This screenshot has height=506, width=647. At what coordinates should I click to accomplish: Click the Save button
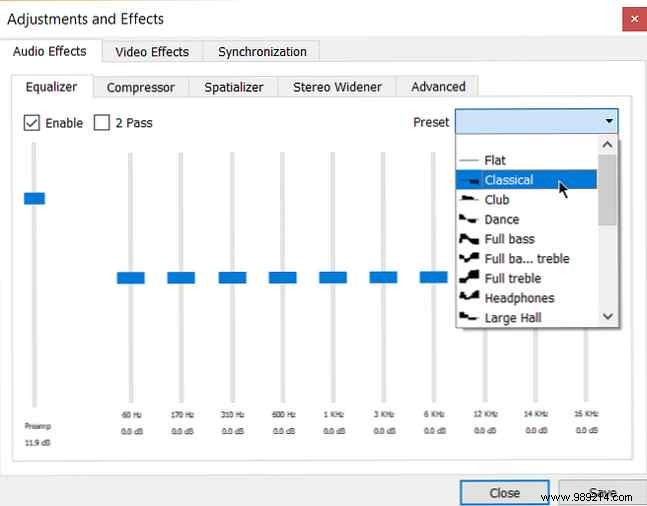[x=603, y=493]
